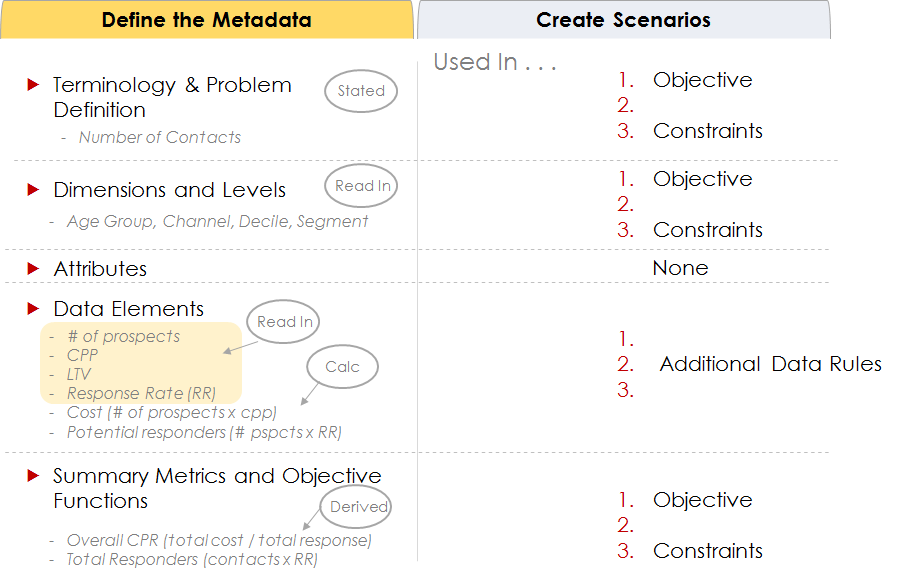Click Constraints in the Terminology row
919x580 pixels.
tap(707, 131)
